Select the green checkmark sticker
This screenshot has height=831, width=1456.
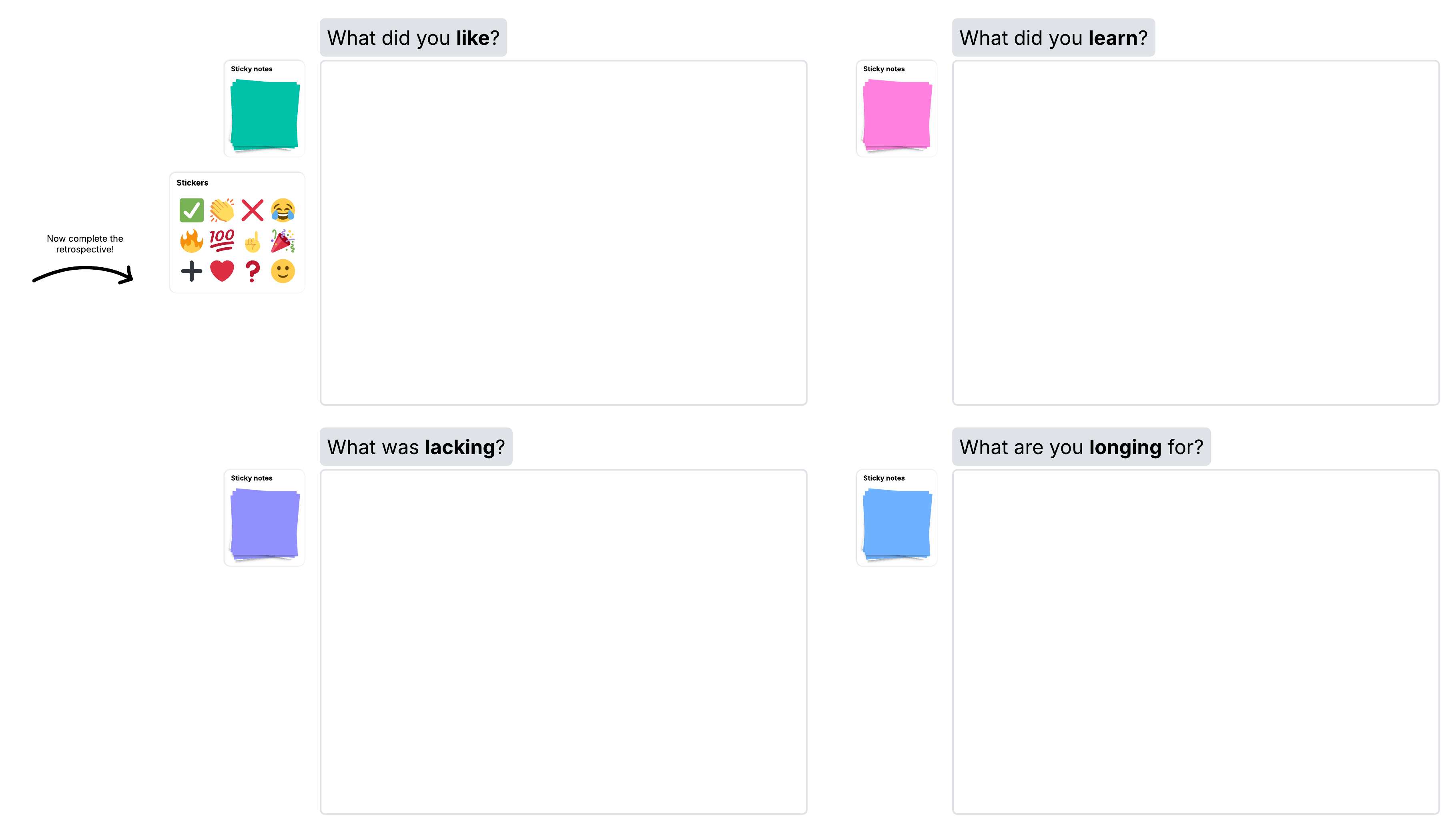coord(191,210)
